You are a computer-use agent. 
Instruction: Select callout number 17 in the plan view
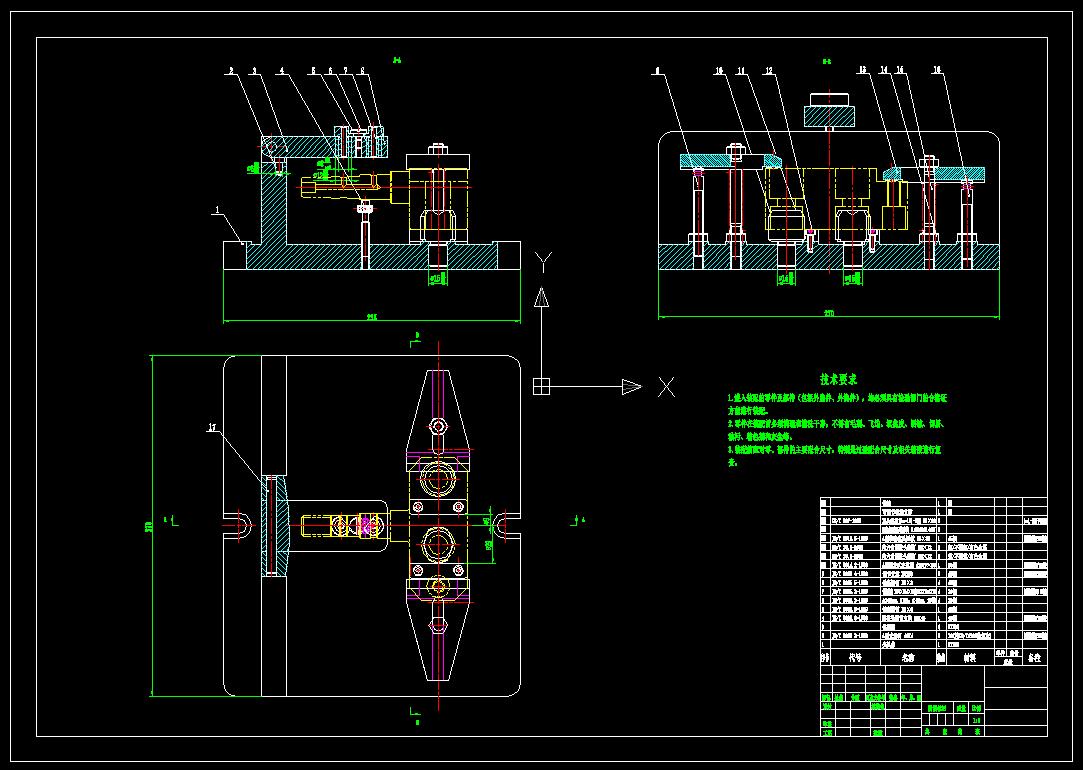[x=213, y=428]
